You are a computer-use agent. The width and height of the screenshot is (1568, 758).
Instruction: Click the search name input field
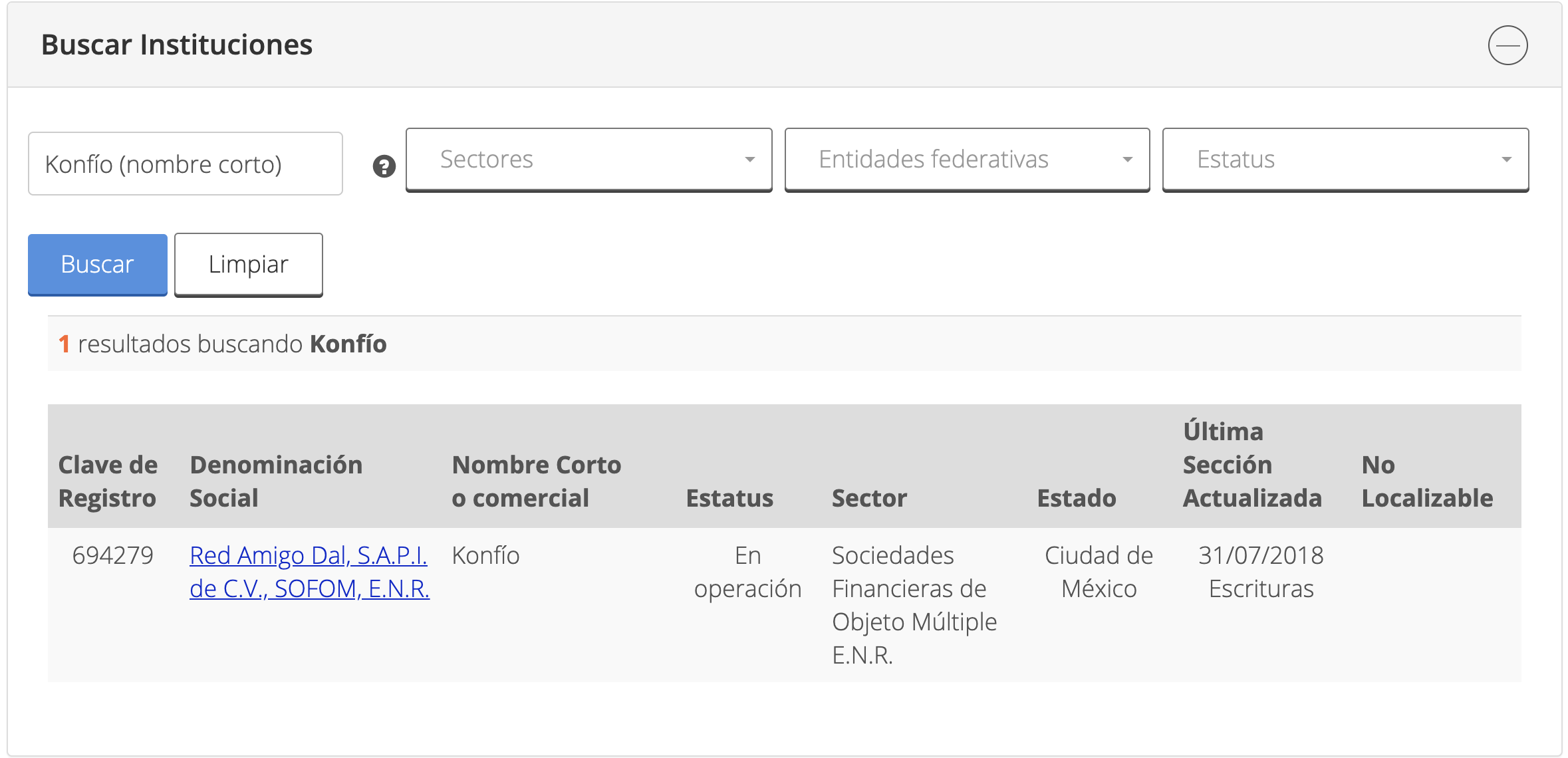point(185,163)
